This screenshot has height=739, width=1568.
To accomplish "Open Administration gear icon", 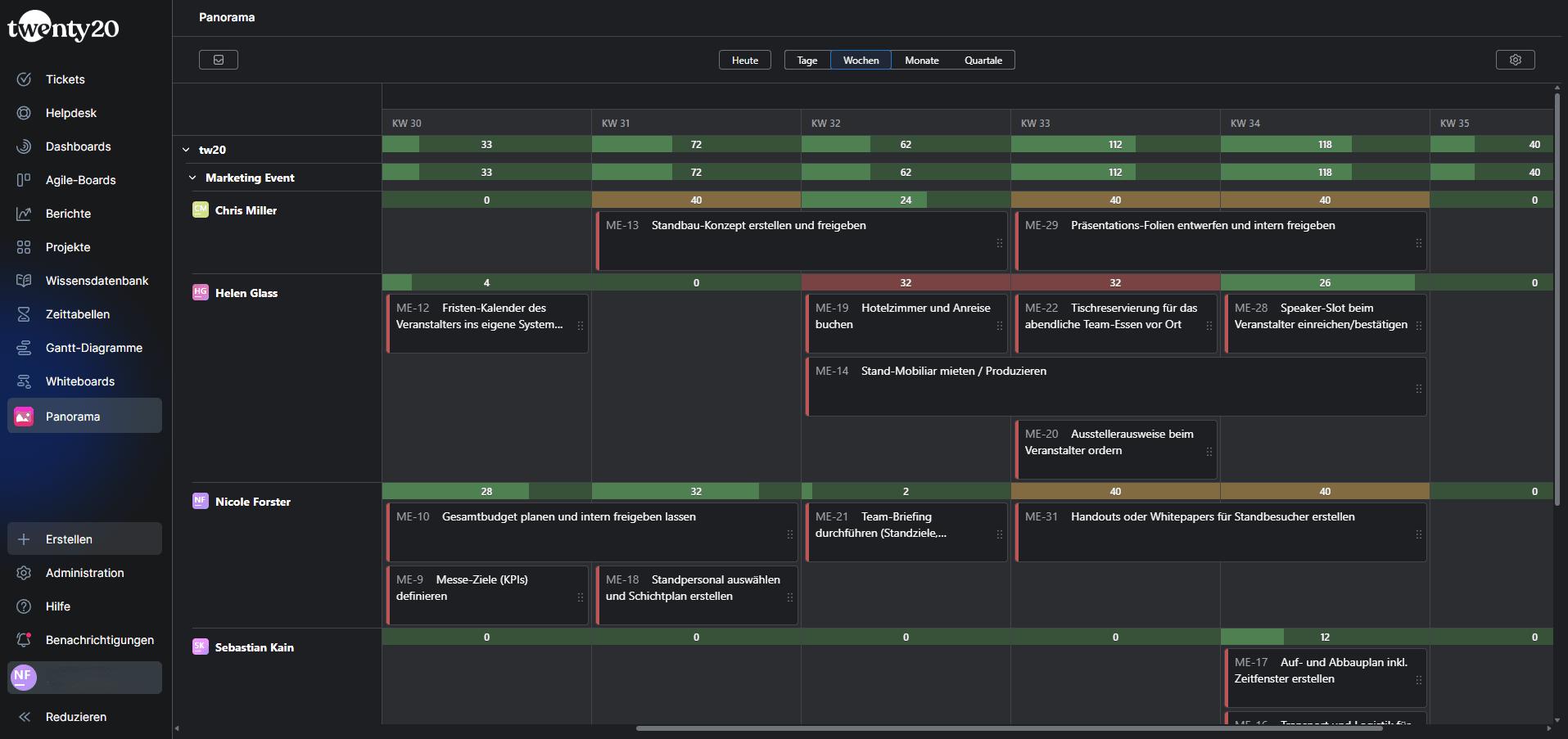I will pyautogui.click(x=24, y=573).
